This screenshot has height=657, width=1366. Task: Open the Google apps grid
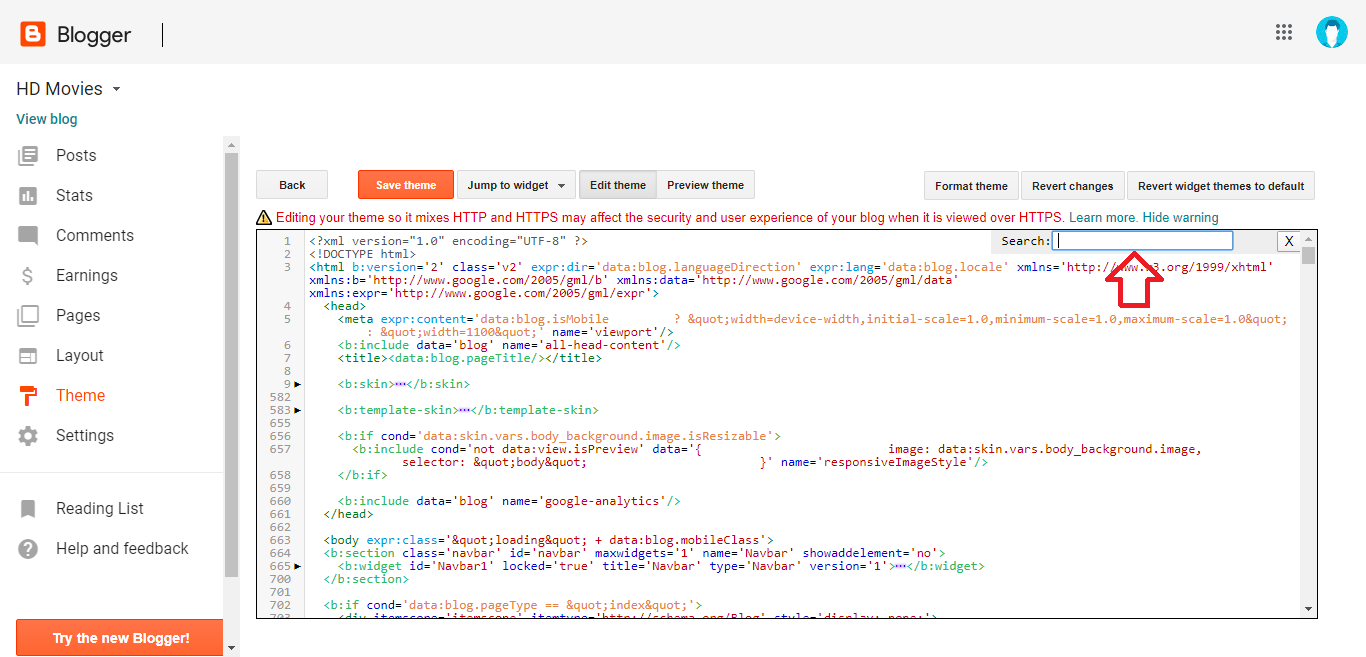pyautogui.click(x=1284, y=32)
